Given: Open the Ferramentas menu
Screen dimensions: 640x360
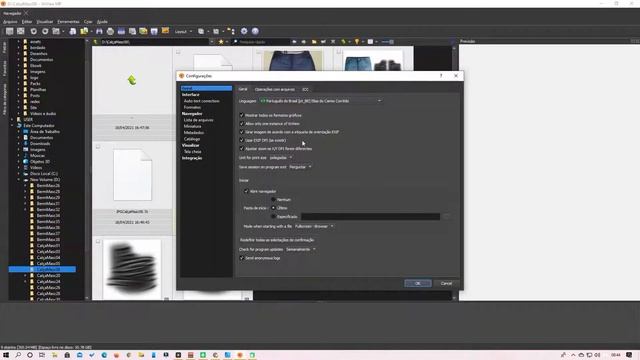Looking at the screenshot, I should [x=68, y=22].
